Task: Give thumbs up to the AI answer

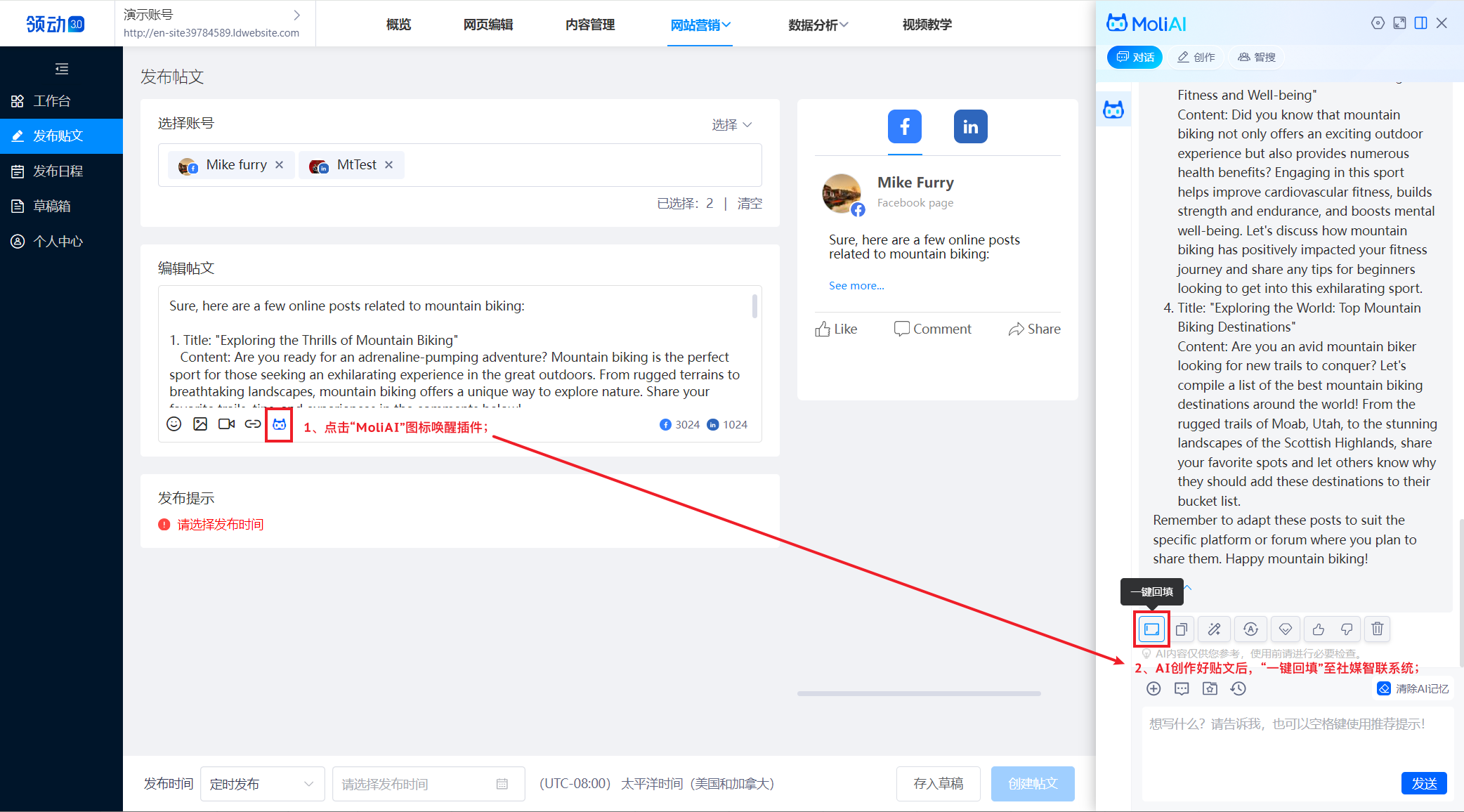Action: tap(1318, 629)
